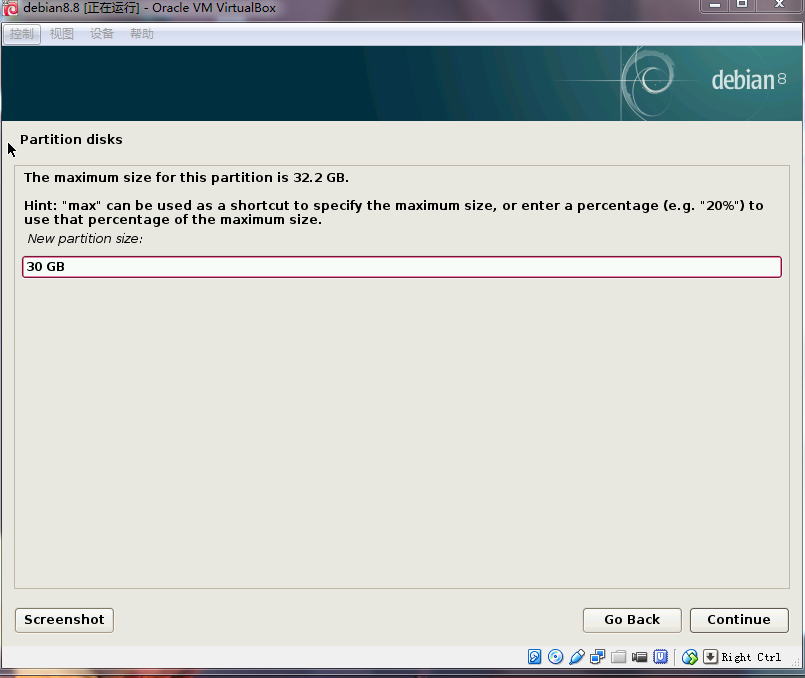Click the Screenshot button

coord(64,620)
